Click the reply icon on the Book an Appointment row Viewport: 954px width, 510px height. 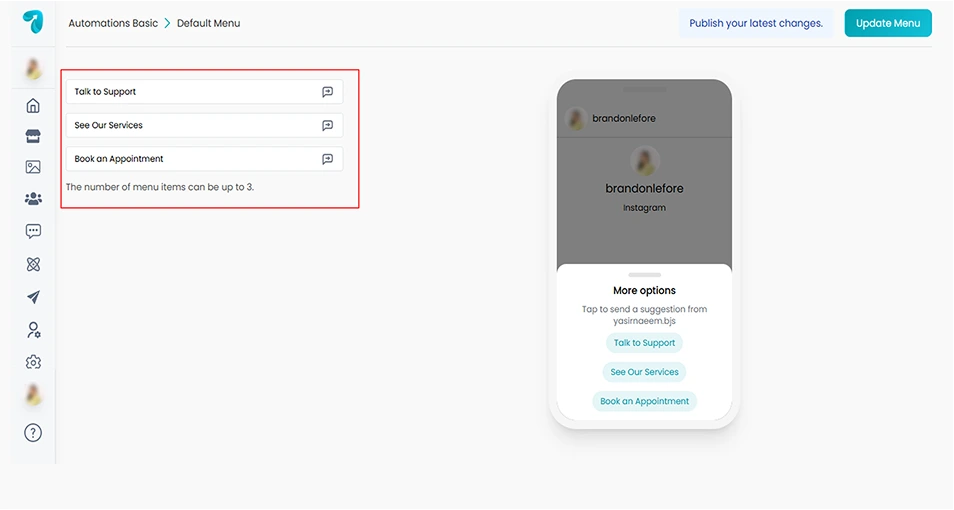(327, 159)
